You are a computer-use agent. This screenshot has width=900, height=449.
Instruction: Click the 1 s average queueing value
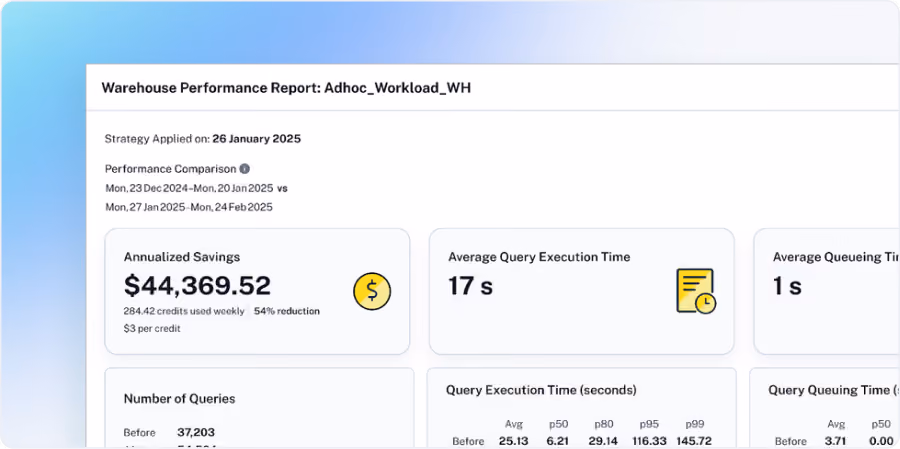click(x=787, y=286)
